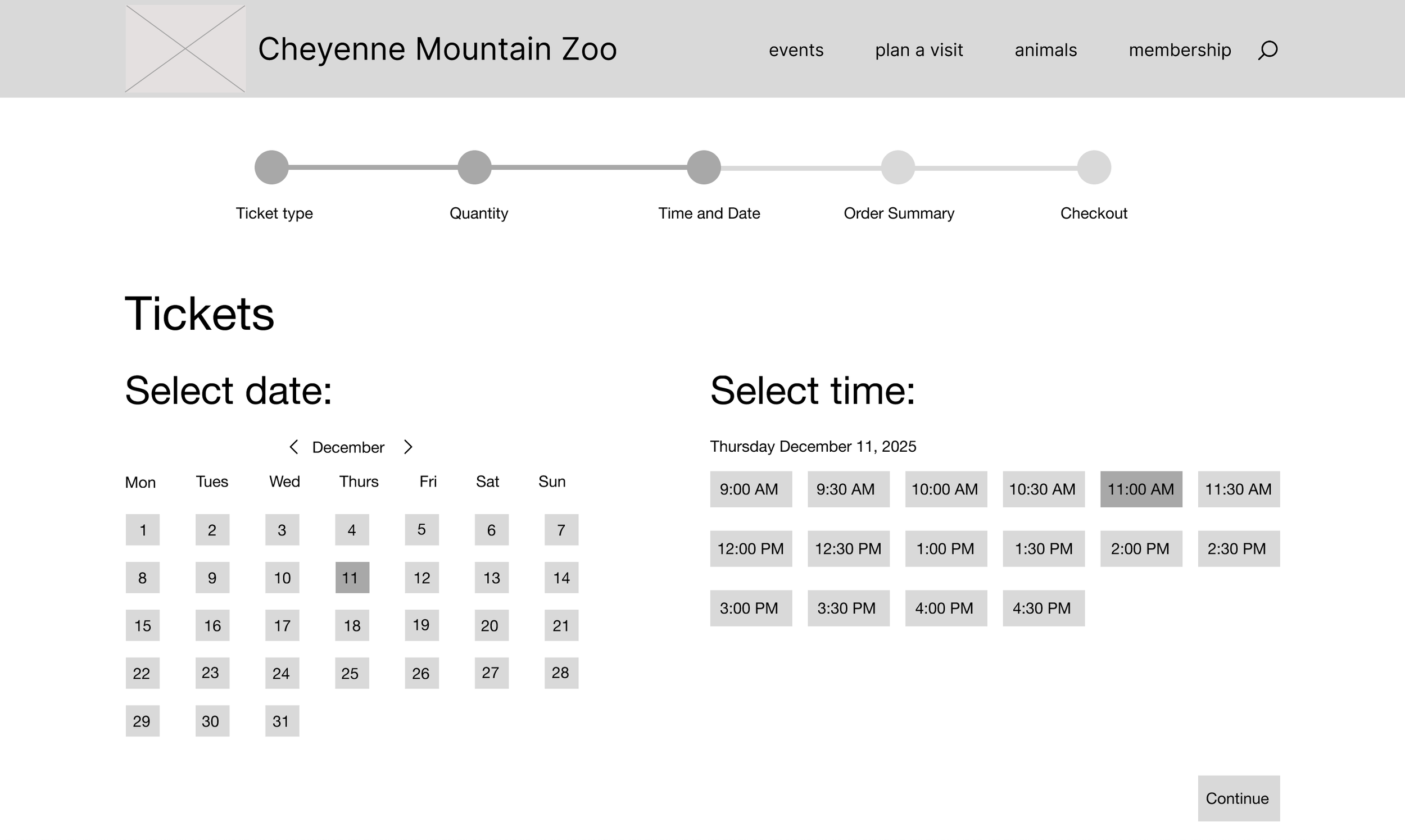This screenshot has height=840, width=1405.
Task: Open the events menu item
Action: 796,51
